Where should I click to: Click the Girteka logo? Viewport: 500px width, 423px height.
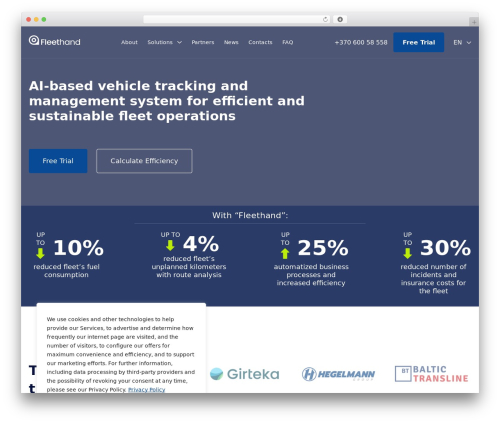(x=245, y=374)
